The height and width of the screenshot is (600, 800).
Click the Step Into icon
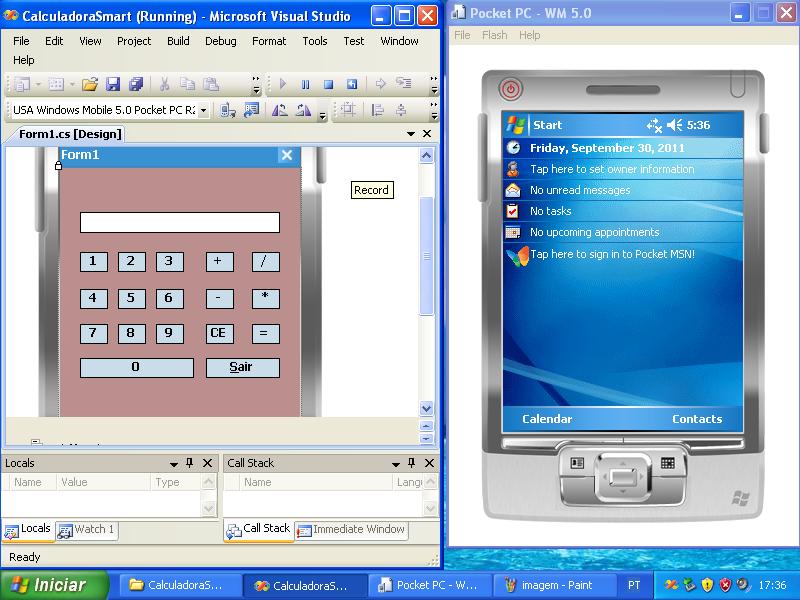pyautogui.click(x=404, y=83)
